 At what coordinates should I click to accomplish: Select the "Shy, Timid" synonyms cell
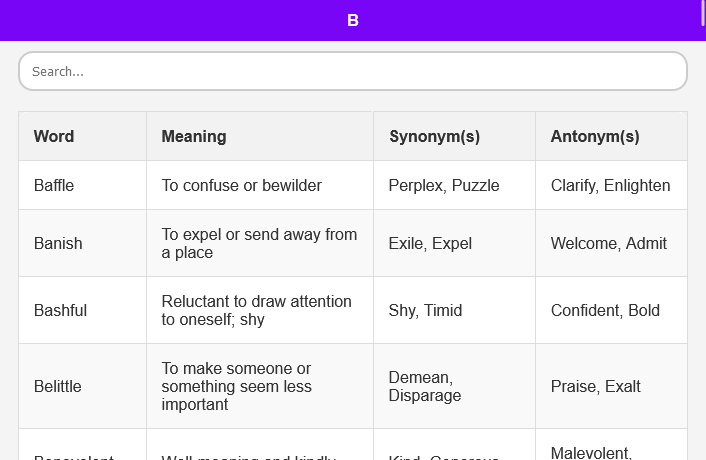[426, 310]
